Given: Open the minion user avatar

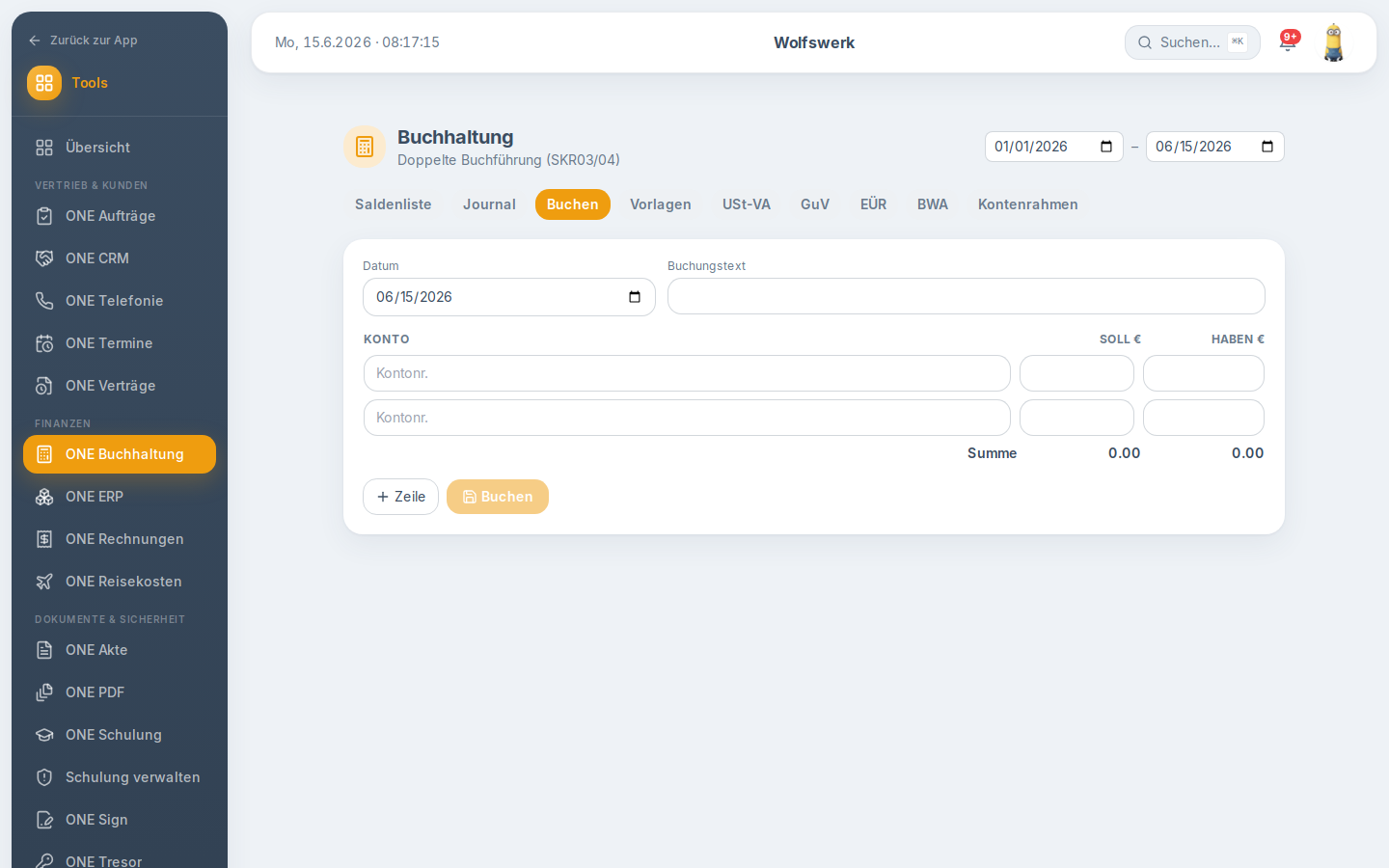Looking at the screenshot, I should pyautogui.click(x=1334, y=42).
